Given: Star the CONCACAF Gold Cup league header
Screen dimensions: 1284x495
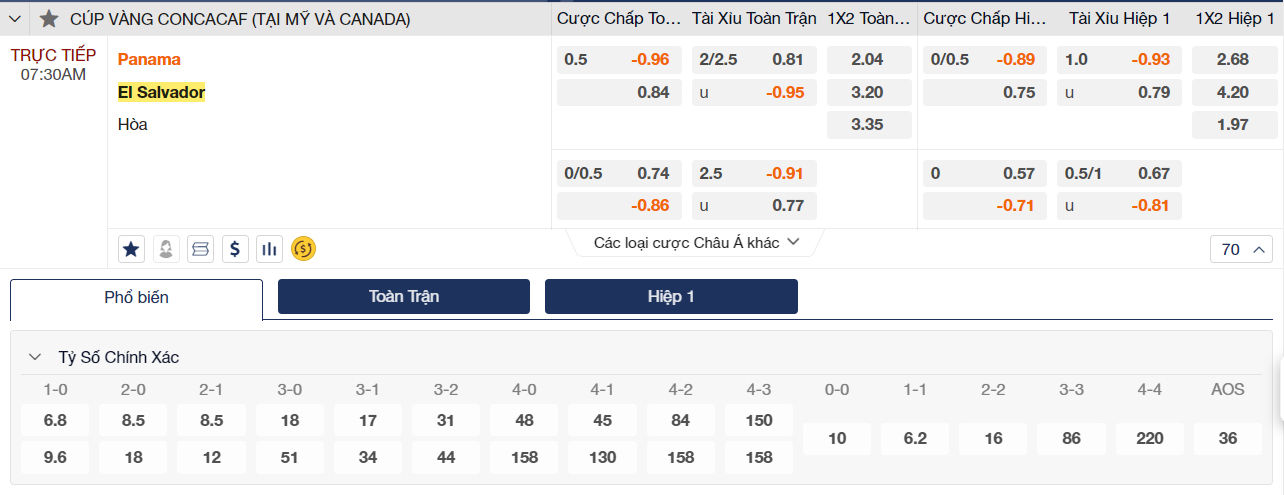Looking at the screenshot, I should tap(48, 19).
